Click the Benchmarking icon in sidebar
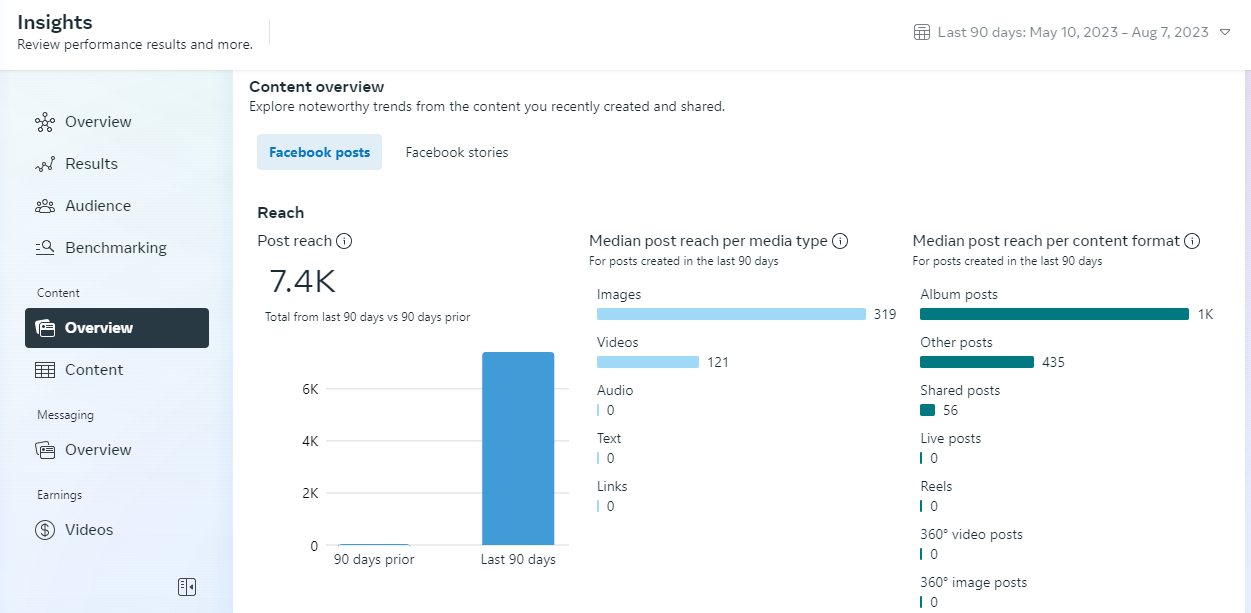 click(45, 248)
